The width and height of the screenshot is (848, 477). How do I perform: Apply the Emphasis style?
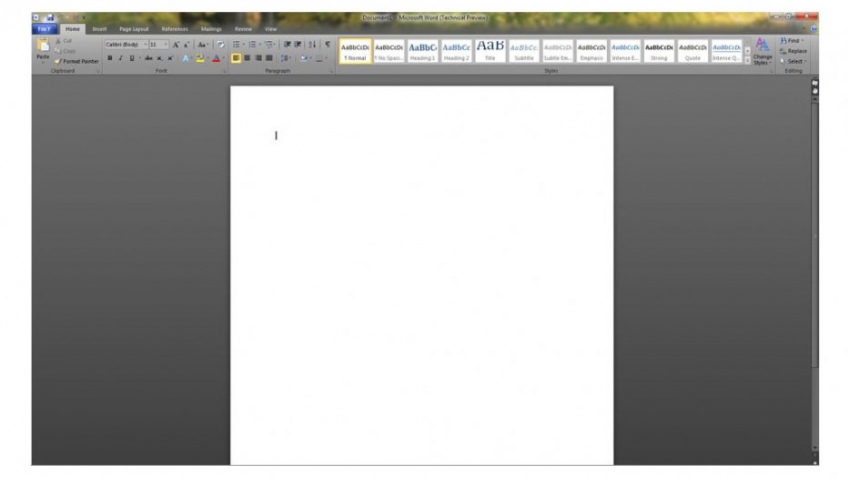tap(591, 51)
